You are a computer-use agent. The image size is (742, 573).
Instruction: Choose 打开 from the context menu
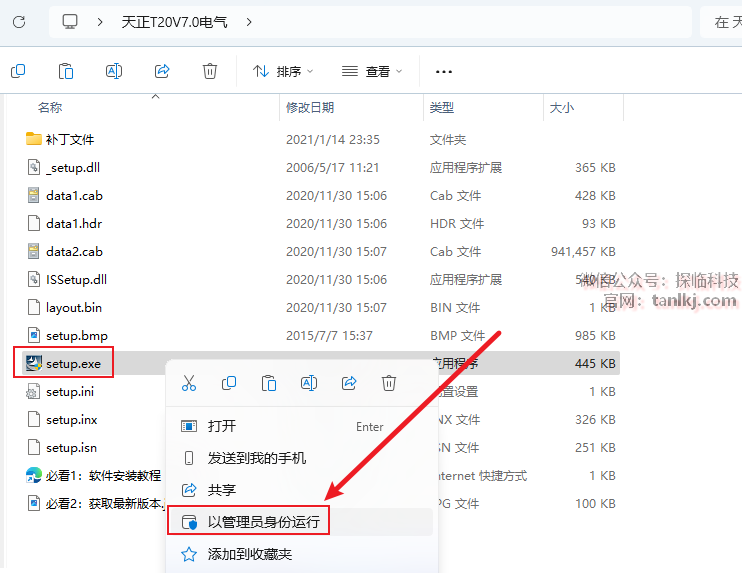pyautogui.click(x=222, y=426)
